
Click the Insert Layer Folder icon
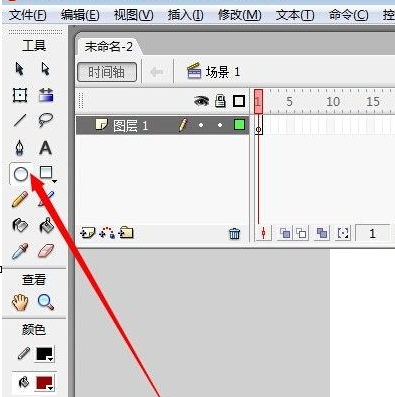pyautogui.click(x=126, y=233)
